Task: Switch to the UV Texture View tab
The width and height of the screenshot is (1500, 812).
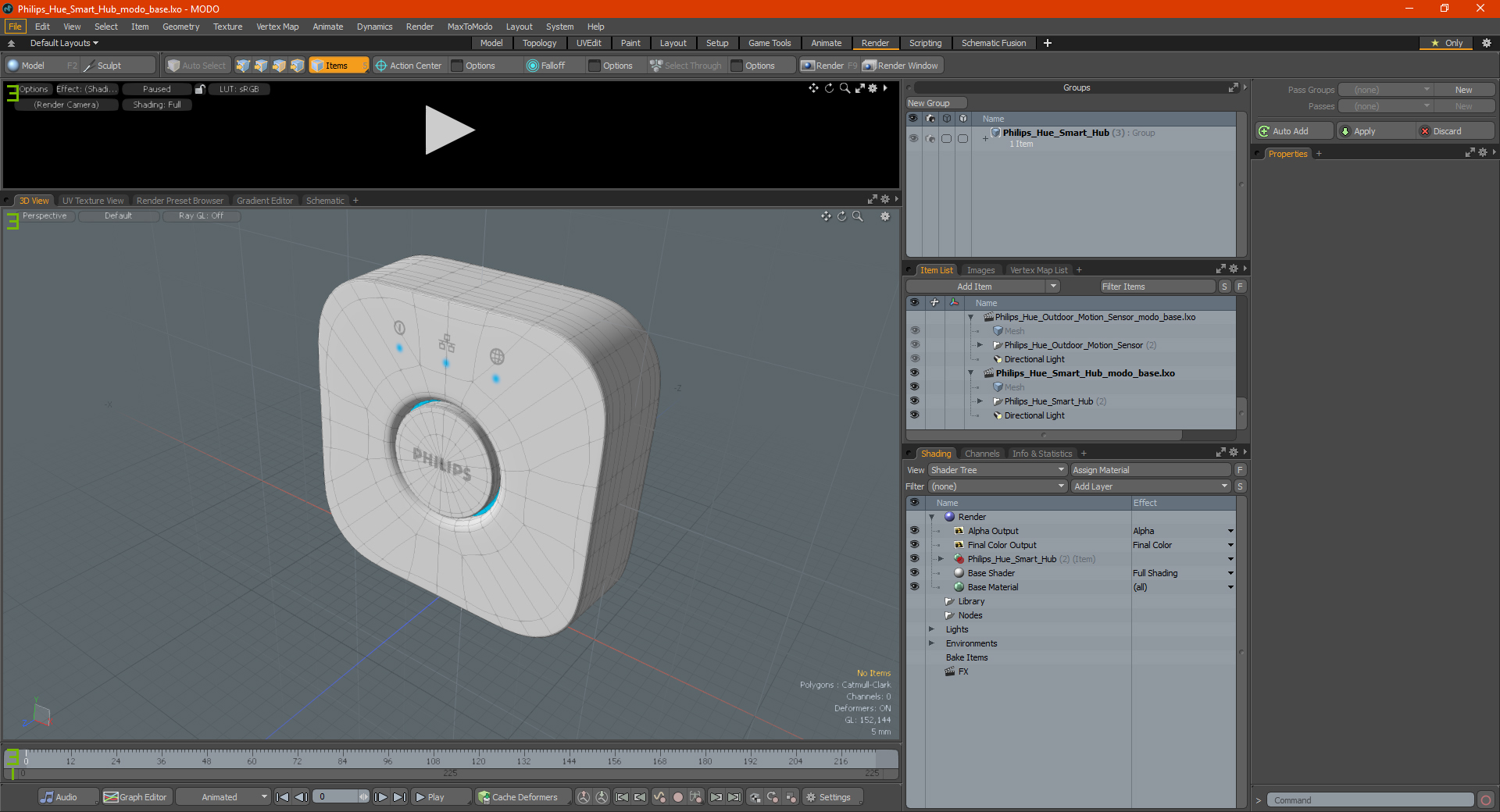Action: click(92, 201)
